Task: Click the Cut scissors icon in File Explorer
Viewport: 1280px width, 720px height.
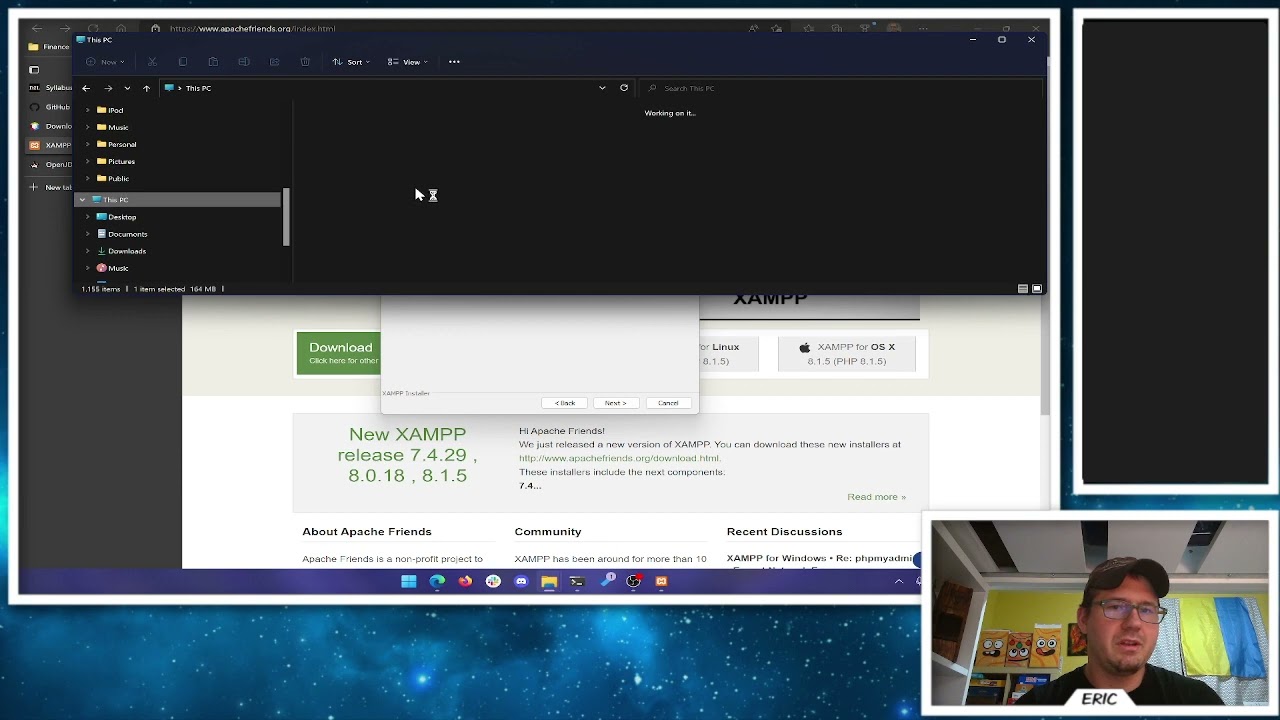Action: point(152,62)
